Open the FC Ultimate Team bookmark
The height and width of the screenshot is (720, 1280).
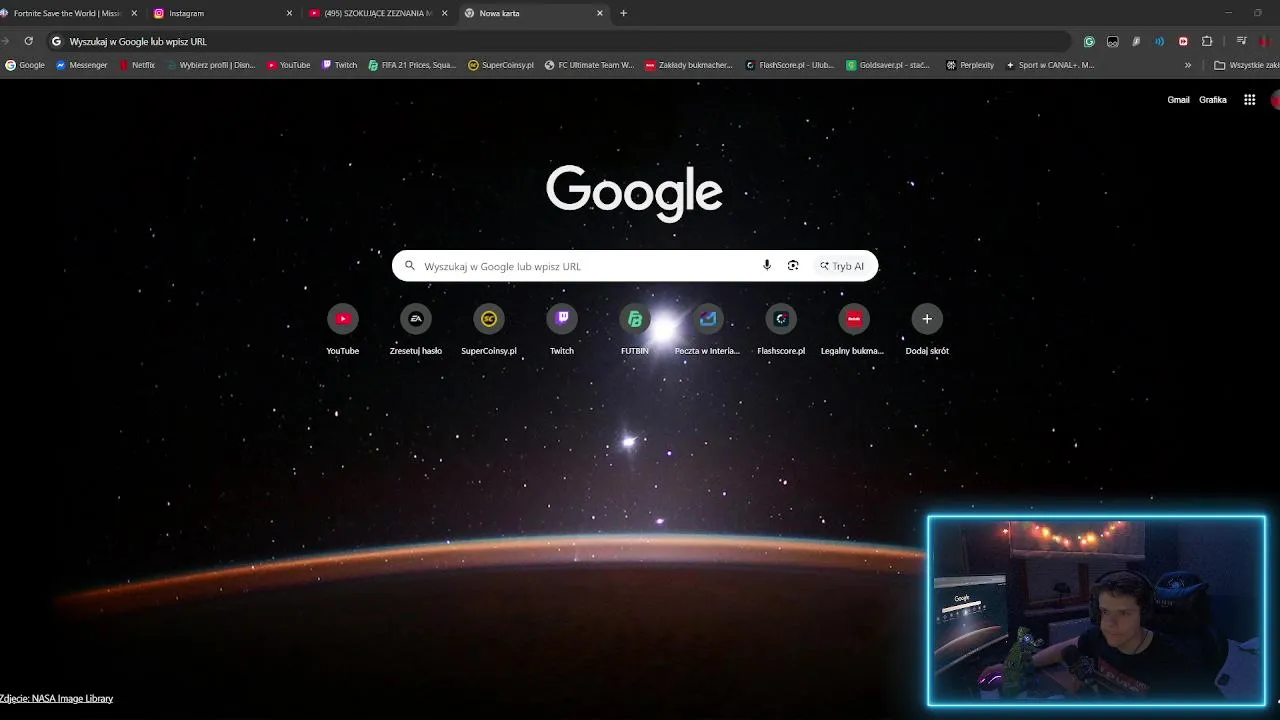pos(589,65)
